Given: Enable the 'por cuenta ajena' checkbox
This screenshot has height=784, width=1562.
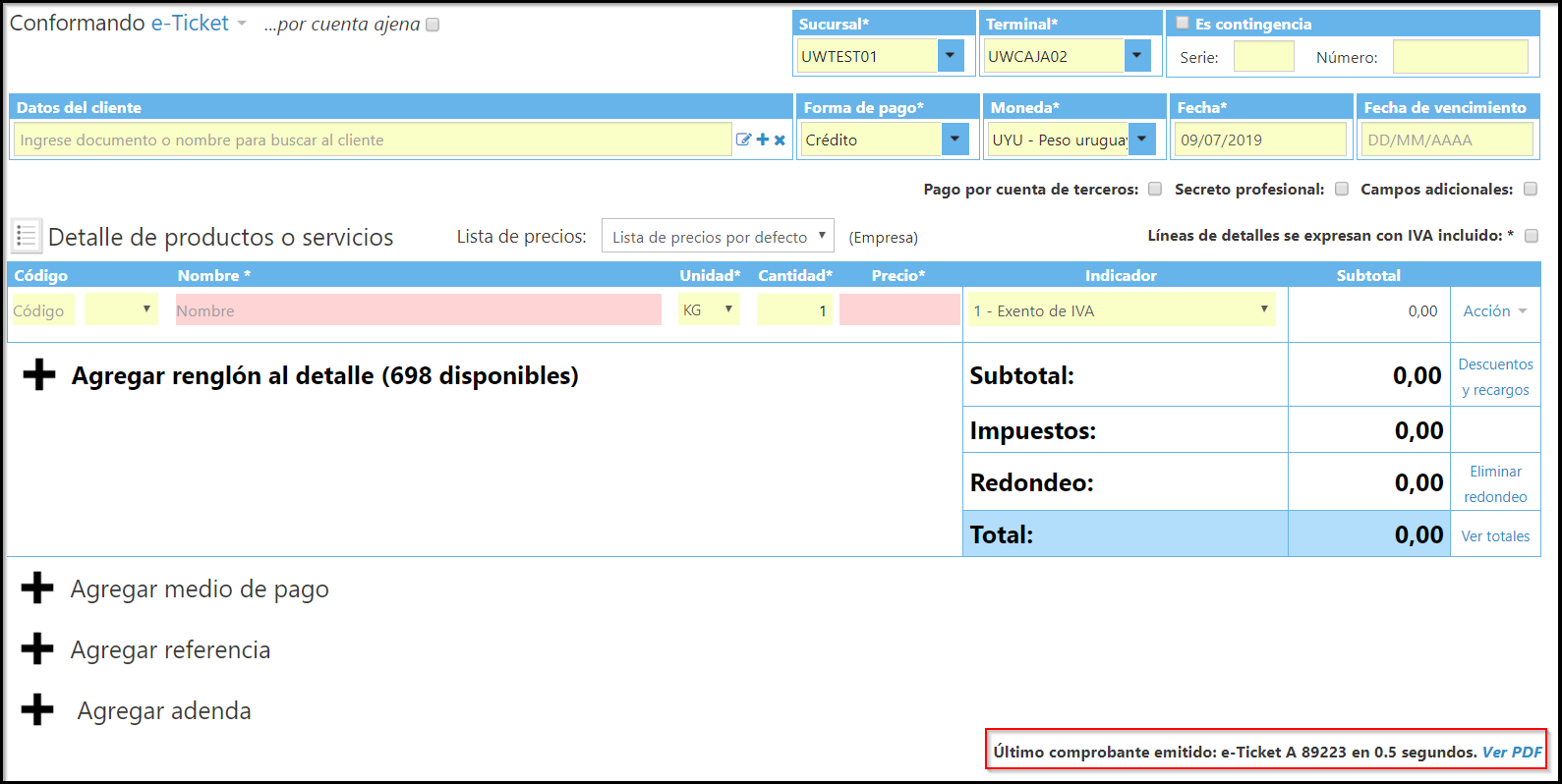Looking at the screenshot, I should tap(433, 25).
